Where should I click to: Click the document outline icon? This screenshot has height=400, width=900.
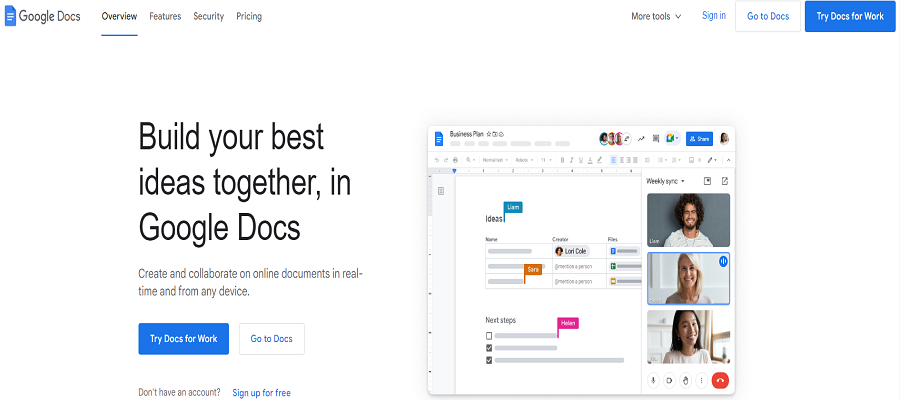coord(441,191)
